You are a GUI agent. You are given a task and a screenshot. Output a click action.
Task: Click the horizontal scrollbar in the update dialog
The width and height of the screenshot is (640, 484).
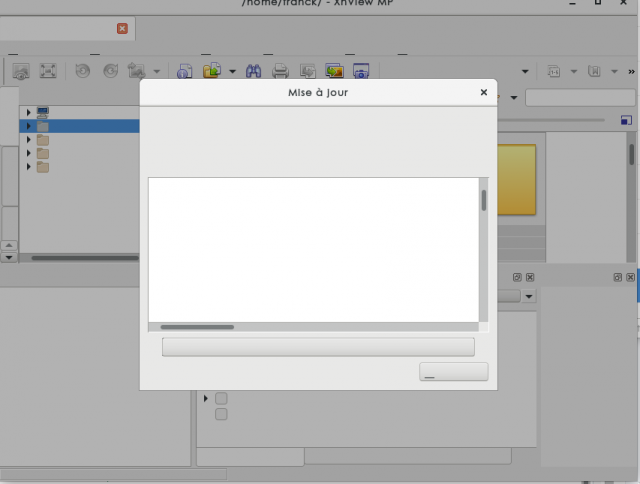[313, 327]
